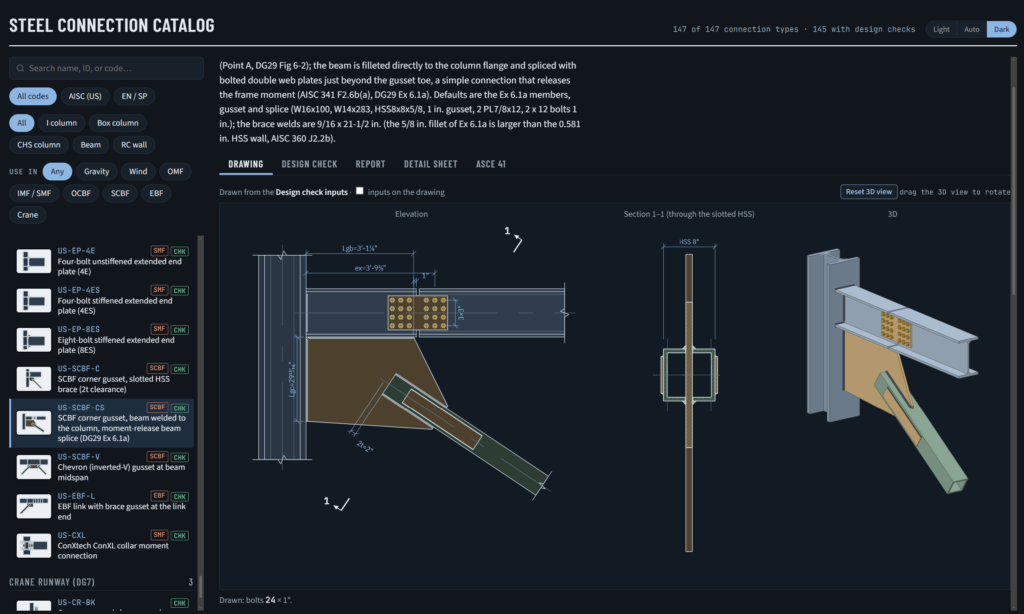Select the US-EP-4E connection thumbnail icon
1024x614 pixels.
pos(33,261)
